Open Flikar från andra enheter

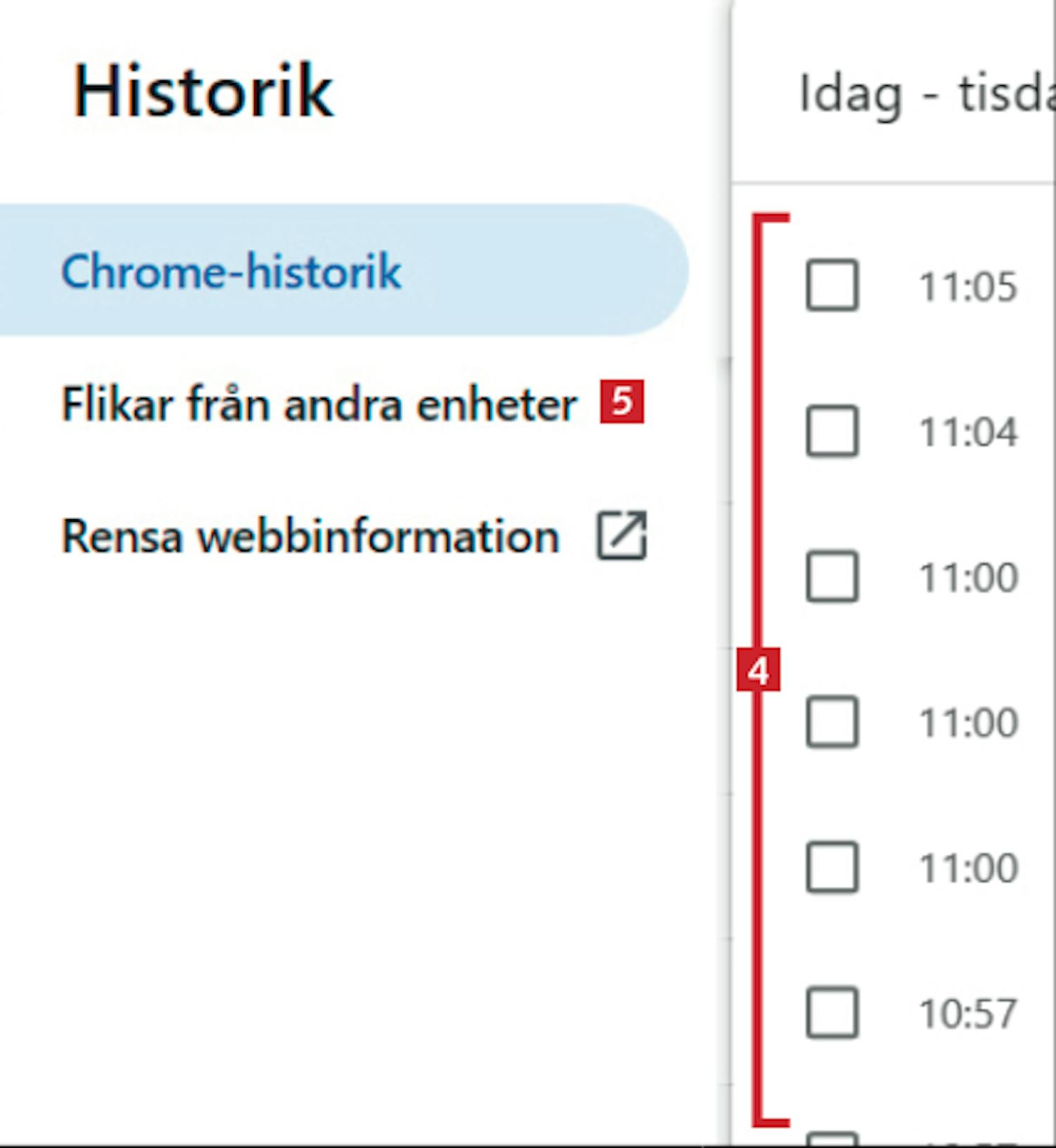click(318, 404)
